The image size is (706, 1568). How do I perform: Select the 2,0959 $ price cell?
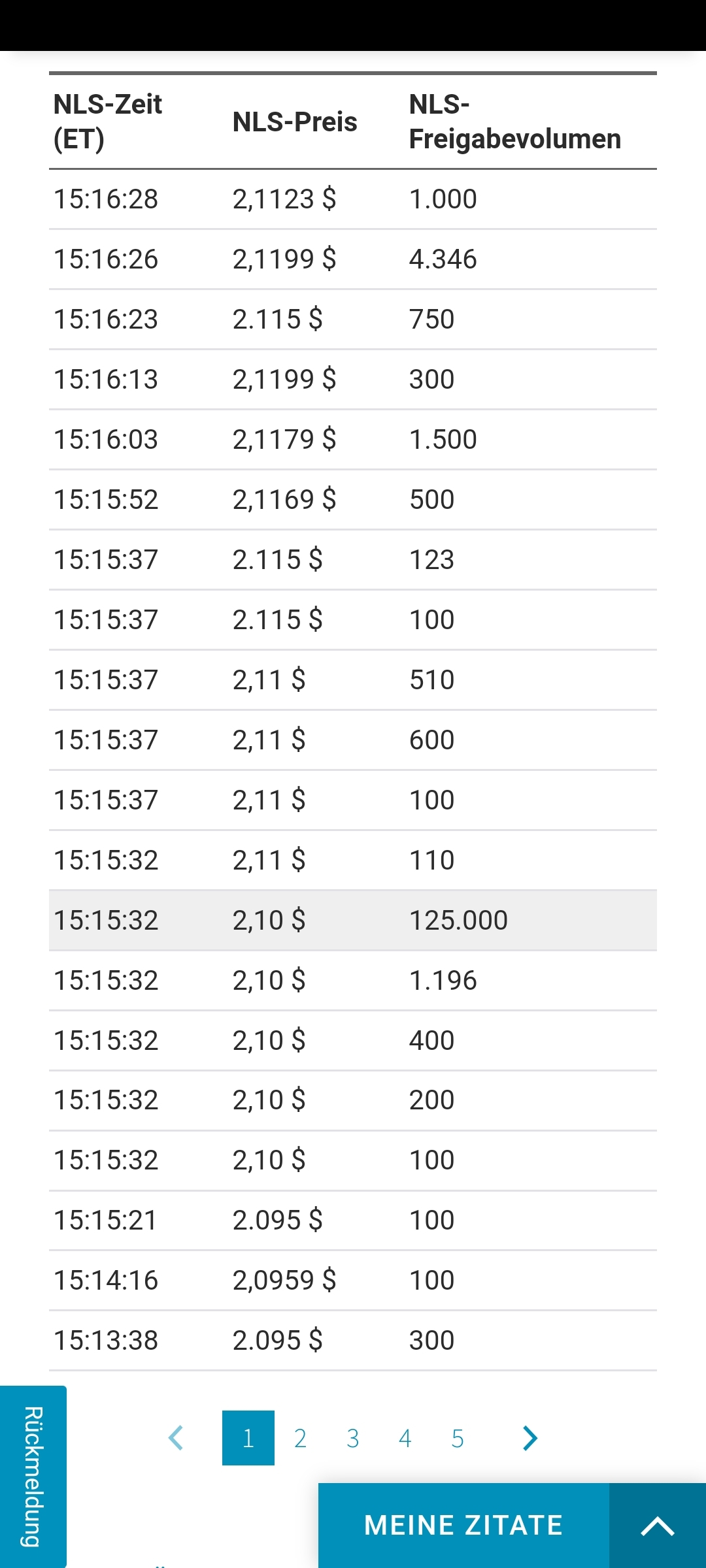pos(284,1281)
